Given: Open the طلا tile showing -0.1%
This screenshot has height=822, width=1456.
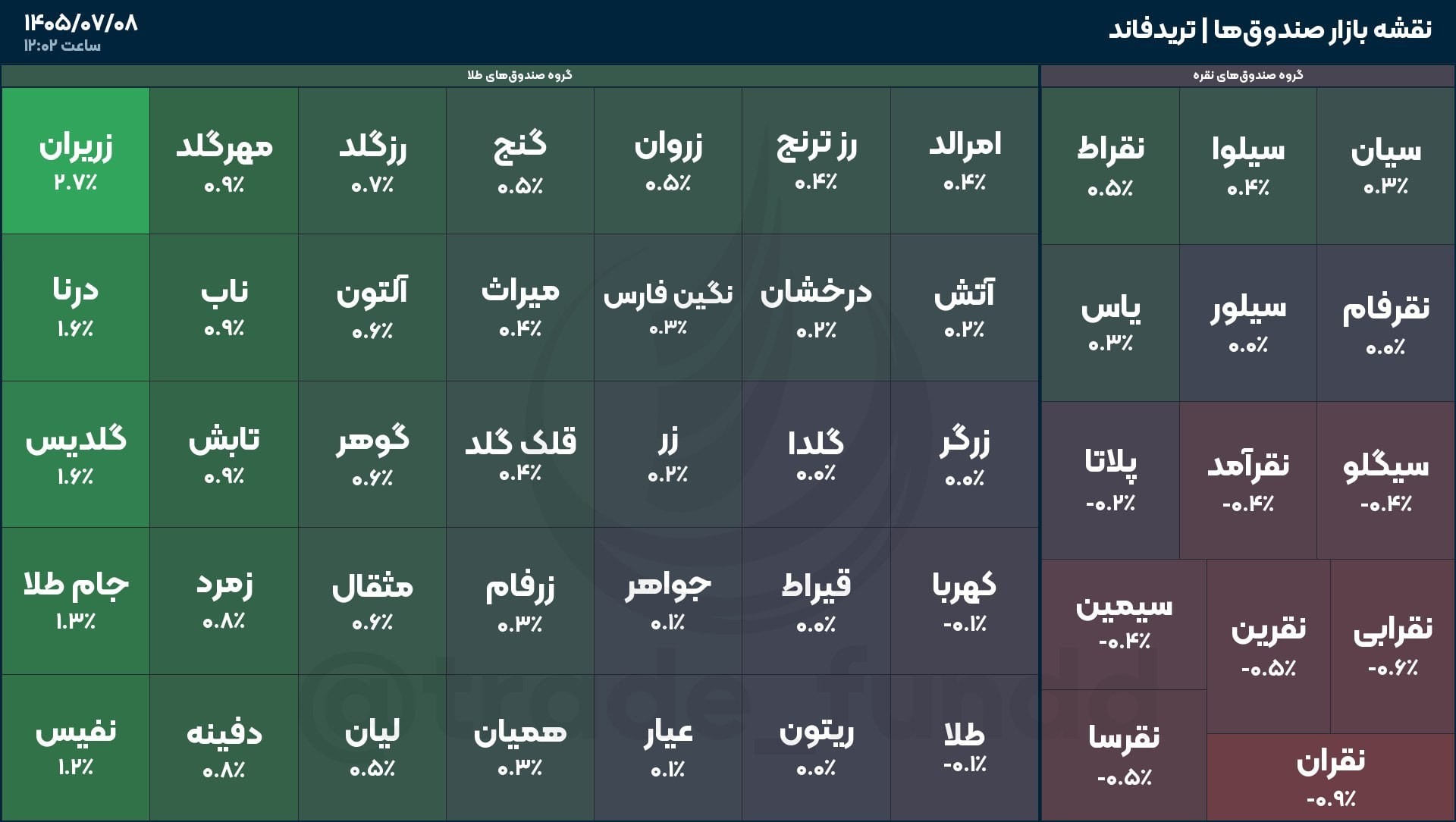Looking at the screenshot, I should coord(965,748).
